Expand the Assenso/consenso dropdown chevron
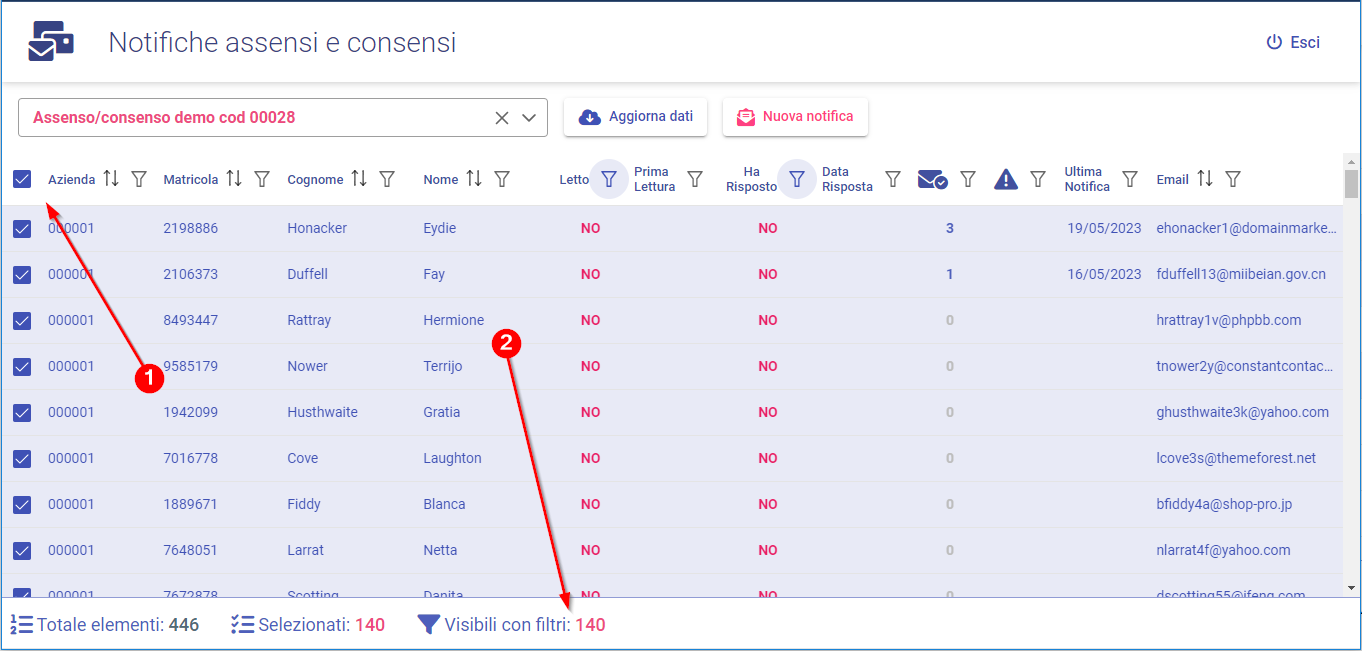 530,118
